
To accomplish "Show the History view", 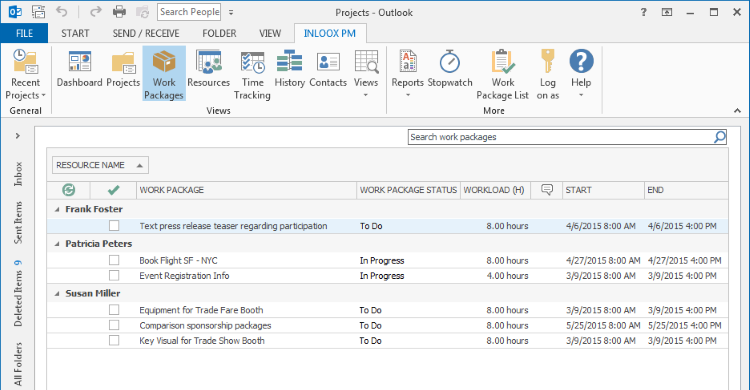I will tap(289, 69).
